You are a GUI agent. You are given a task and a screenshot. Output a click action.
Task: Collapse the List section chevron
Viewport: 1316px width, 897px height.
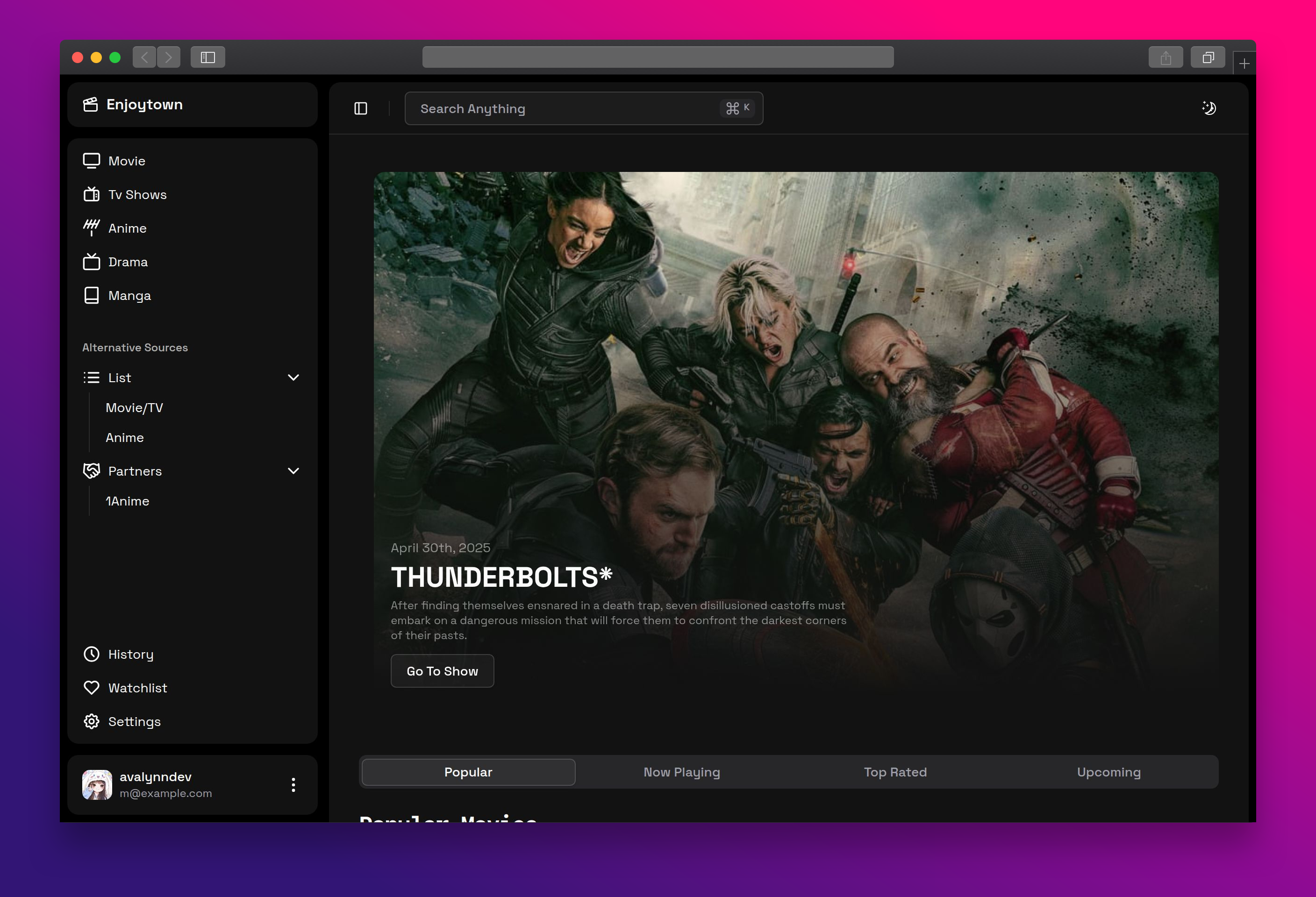pyautogui.click(x=293, y=377)
